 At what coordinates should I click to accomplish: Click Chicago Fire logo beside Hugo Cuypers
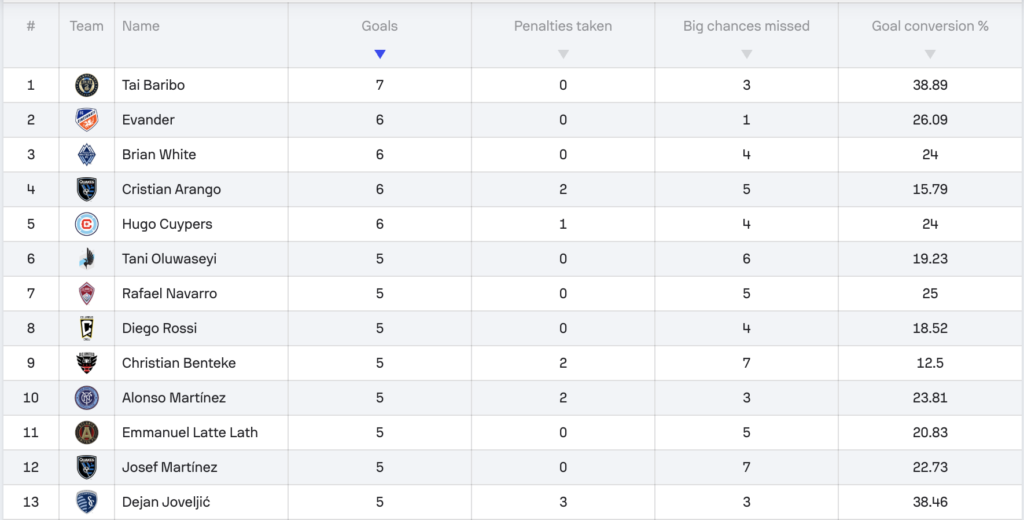click(x=86, y=224)
